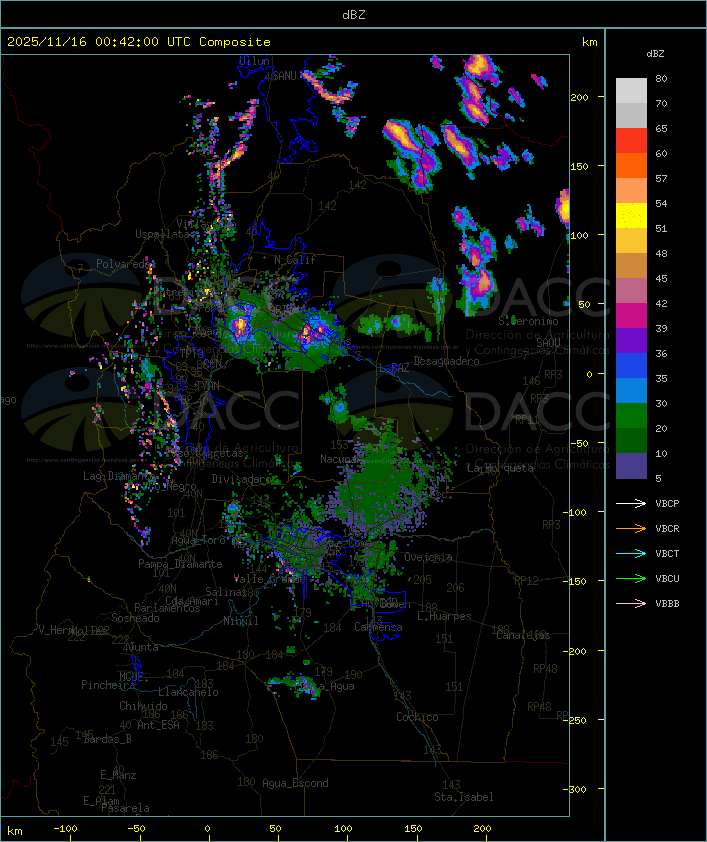707x842 pixels.
Task: Click the Polvaredas map label
Action: [124, 264]
